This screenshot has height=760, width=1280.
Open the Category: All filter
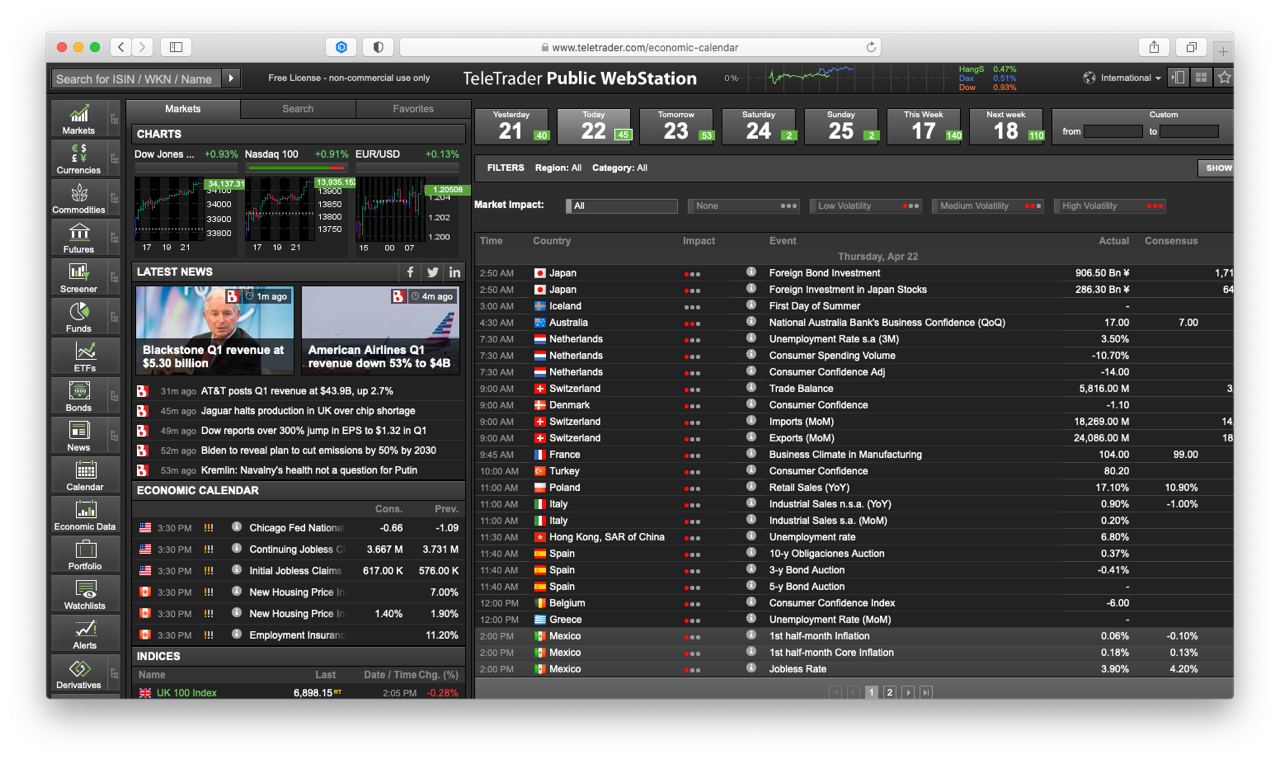619,168
